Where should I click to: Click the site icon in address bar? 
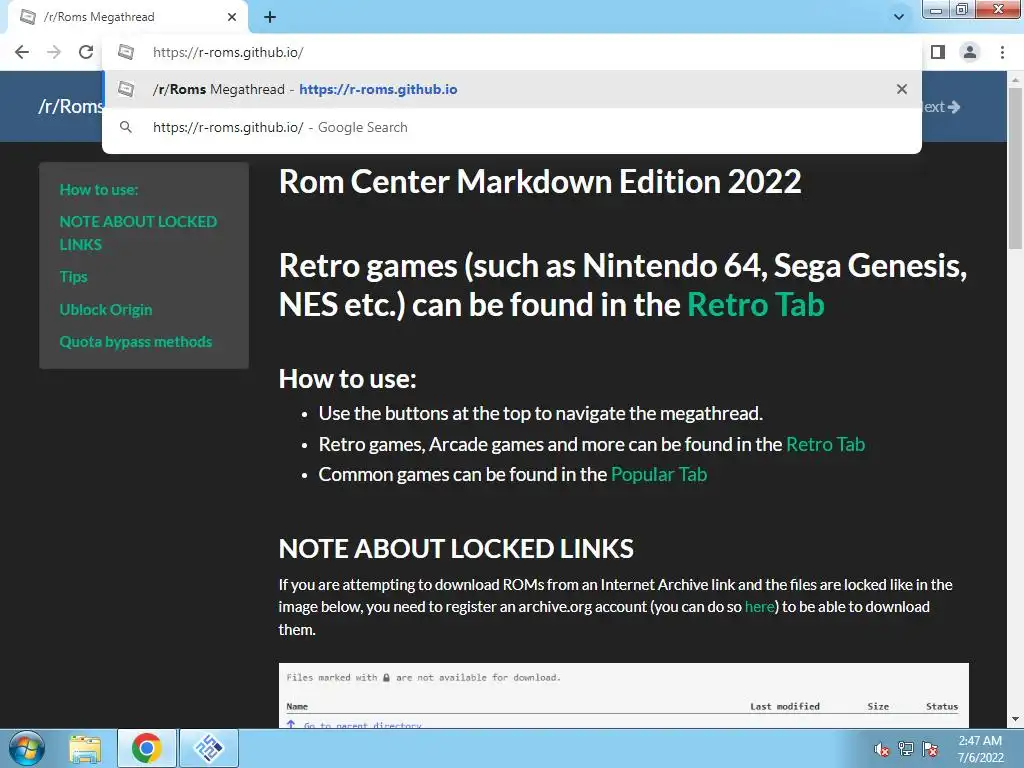click(x=126, y=52)
